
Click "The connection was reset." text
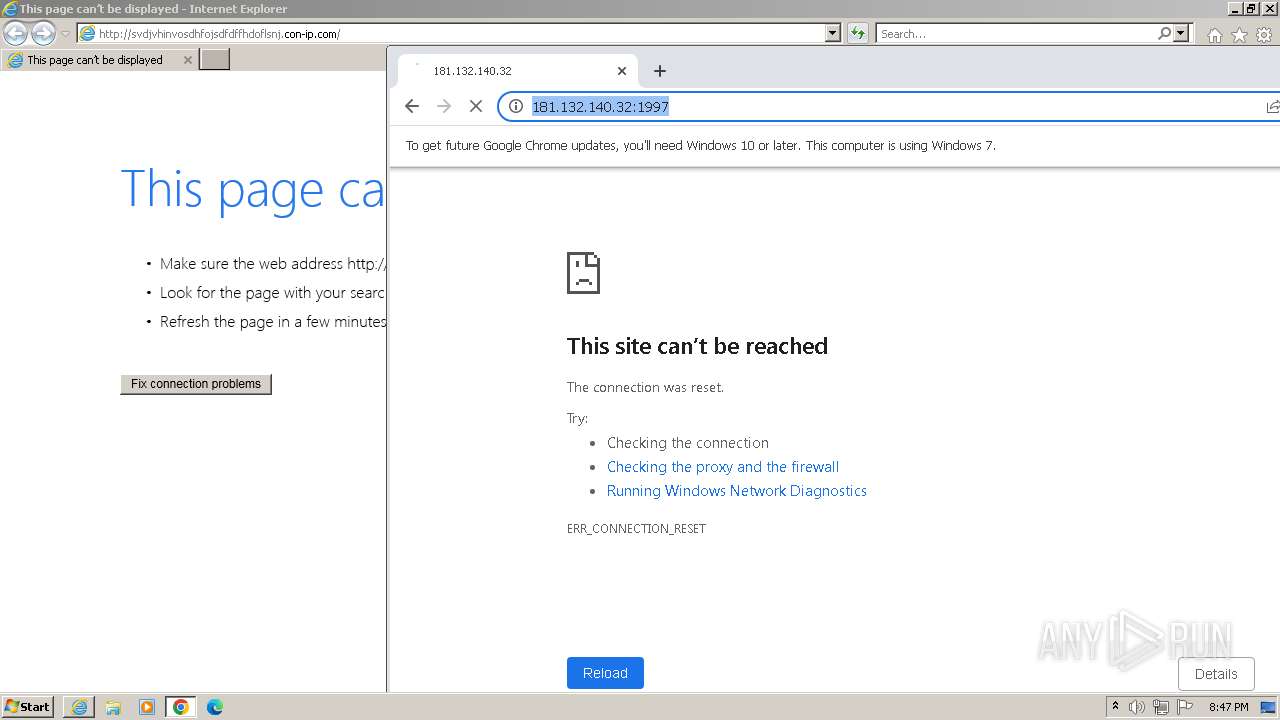645,388
